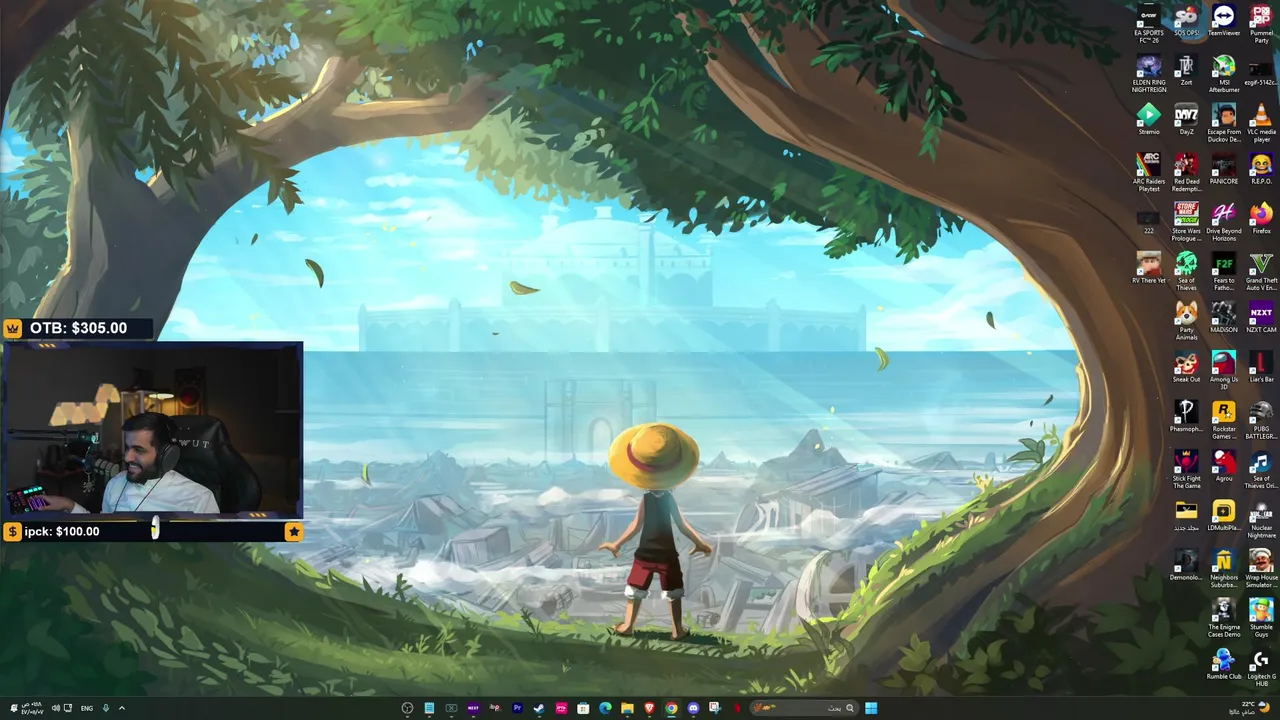Launch Firefox from the desktop
The image size is (1280, 720).
point(1261,219)
